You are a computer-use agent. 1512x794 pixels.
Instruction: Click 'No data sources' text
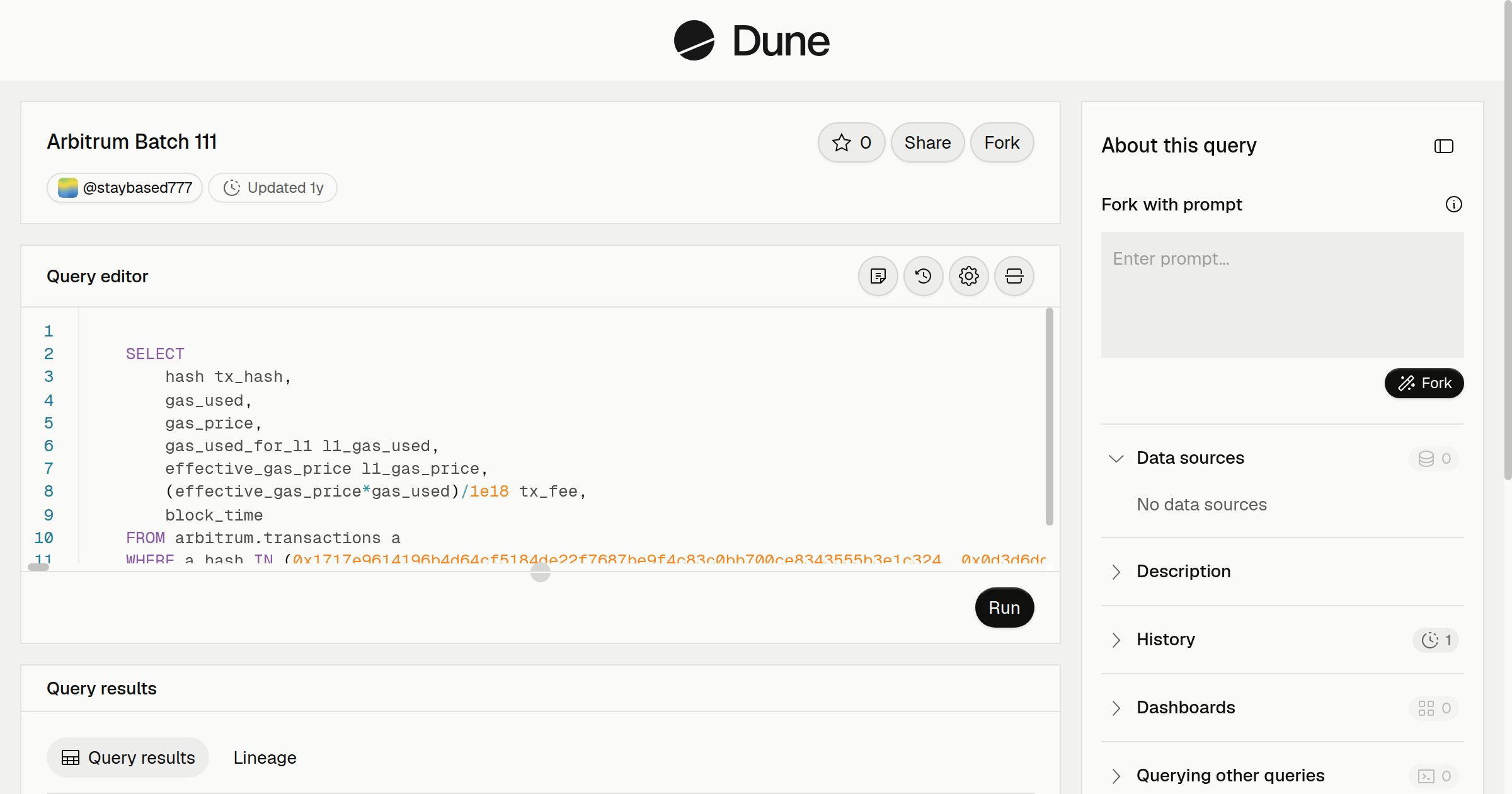(1201, 504)
